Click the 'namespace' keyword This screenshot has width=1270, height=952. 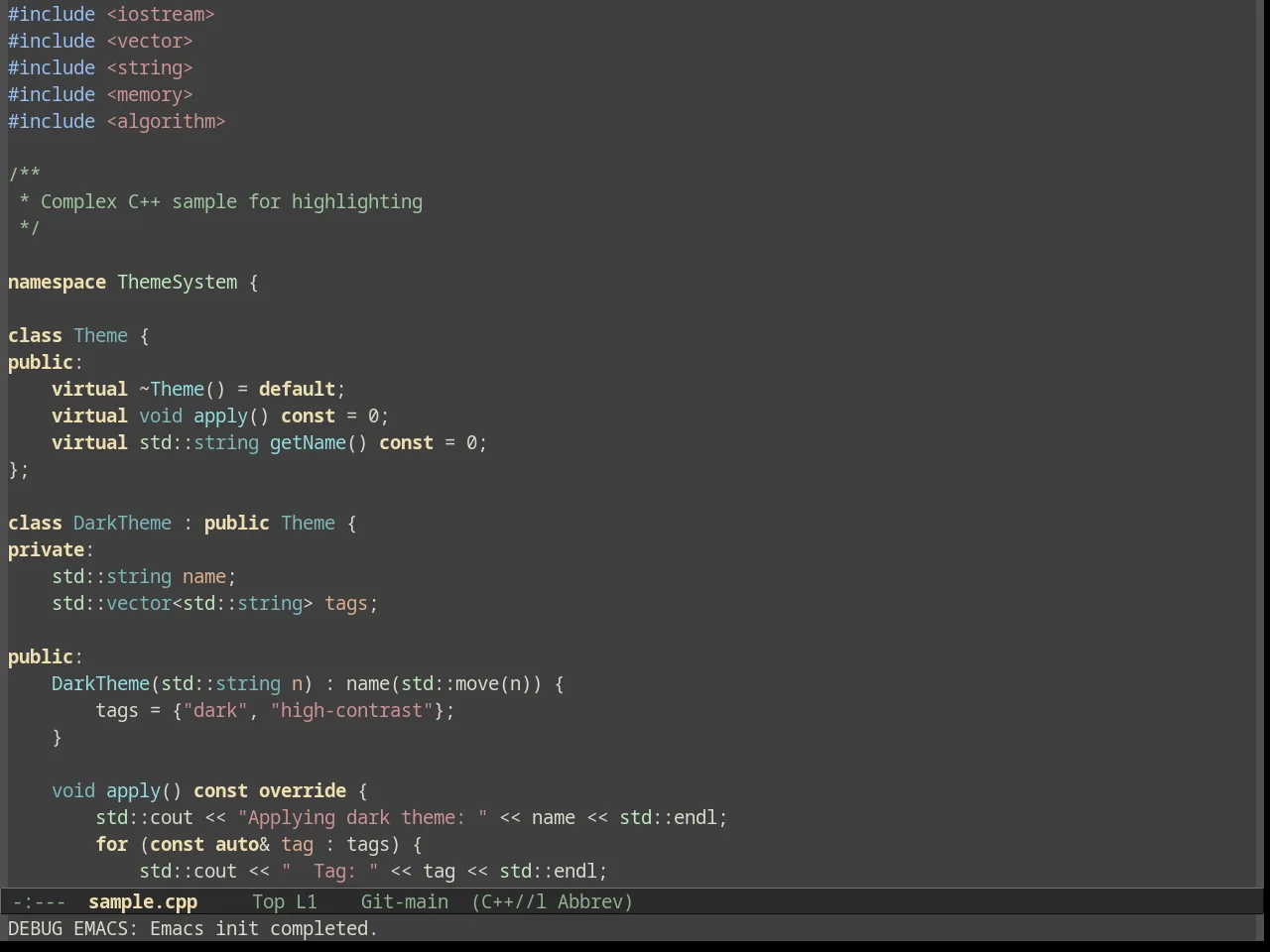pos(57,283)
